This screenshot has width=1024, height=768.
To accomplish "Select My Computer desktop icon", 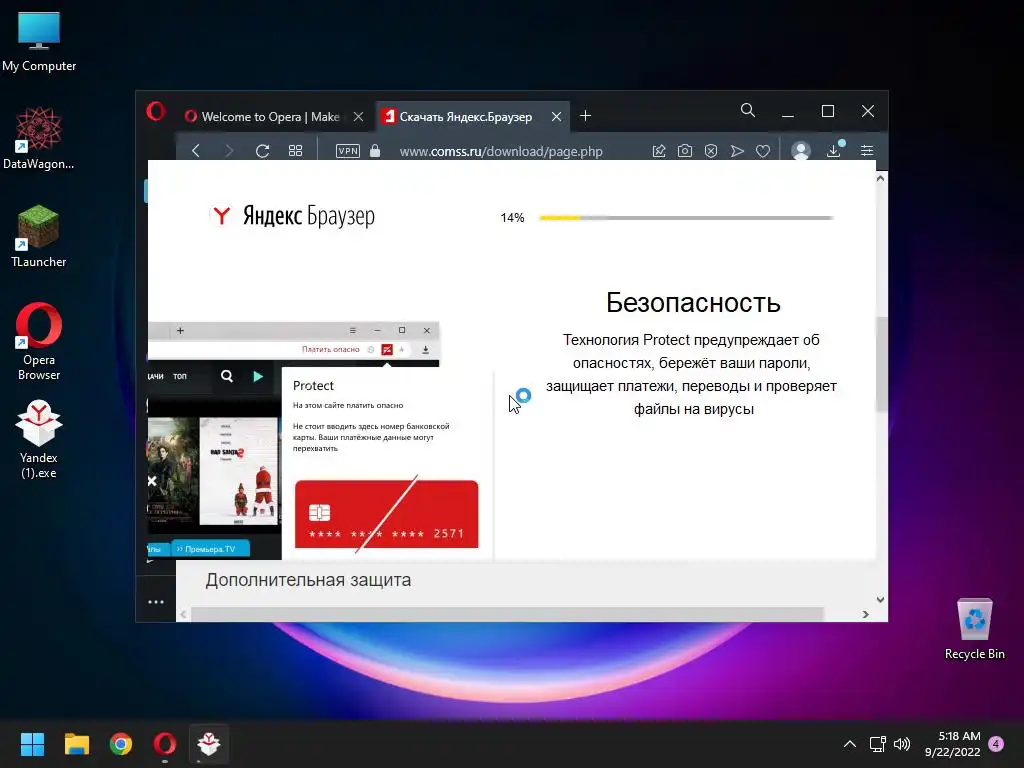I will click(x=39, y=42).
